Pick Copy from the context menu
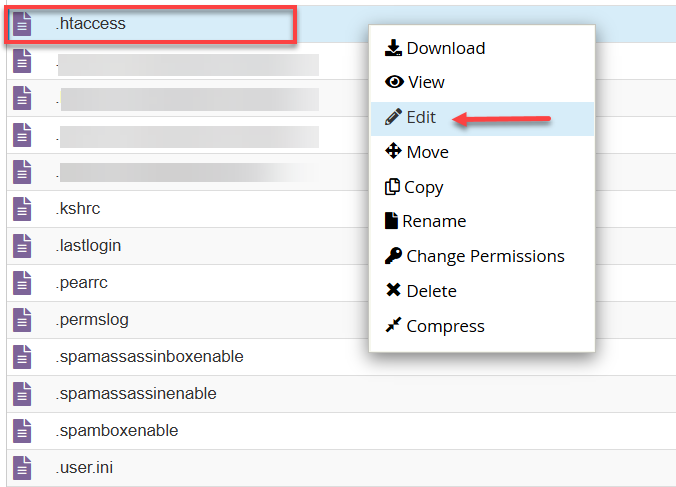676x487 pixels. point(424,187)
